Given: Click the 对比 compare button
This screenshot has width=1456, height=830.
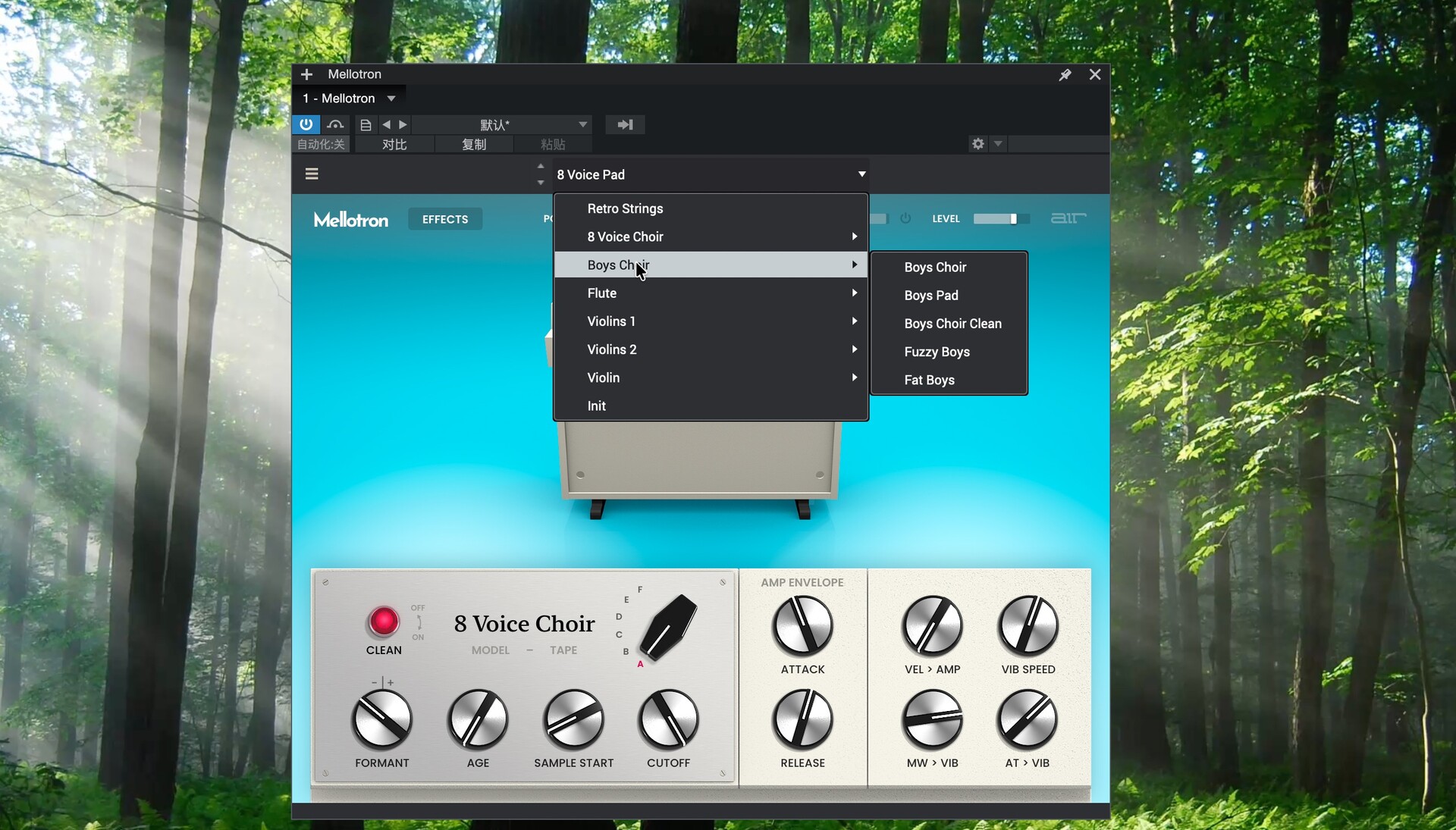Looking at the screenshot, I should (394, 144).
